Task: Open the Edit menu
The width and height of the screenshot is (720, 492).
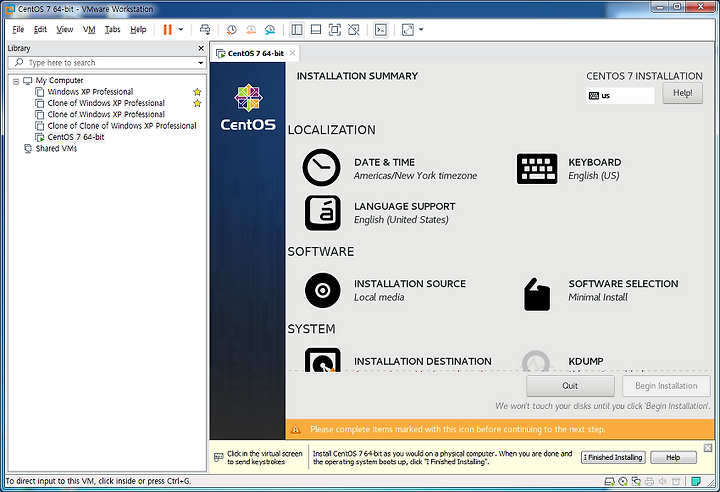Action: coord(40,30)
